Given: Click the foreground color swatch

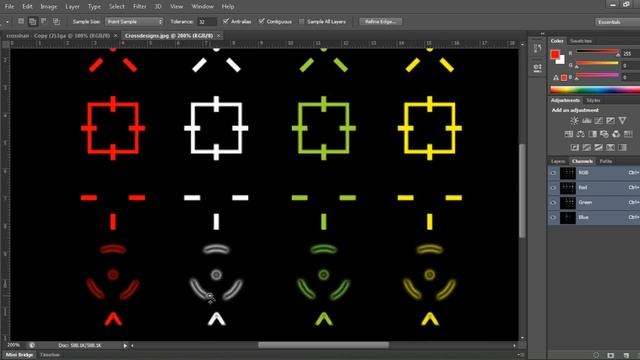Looking at the screenshot, I should tap(554, 54).
